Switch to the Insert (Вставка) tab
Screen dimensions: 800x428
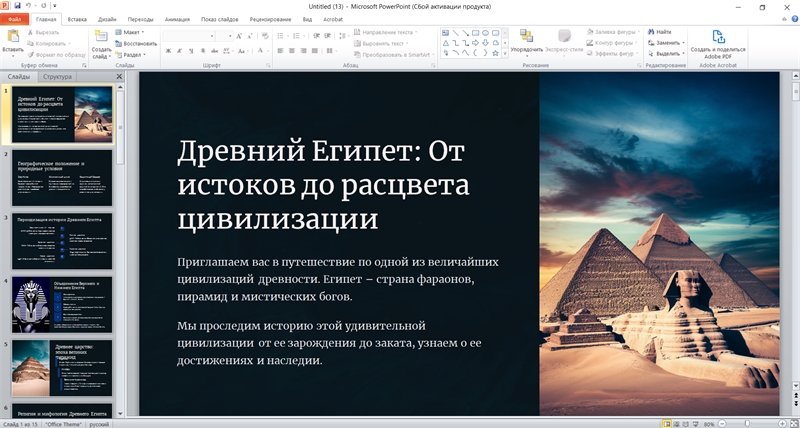77,19
